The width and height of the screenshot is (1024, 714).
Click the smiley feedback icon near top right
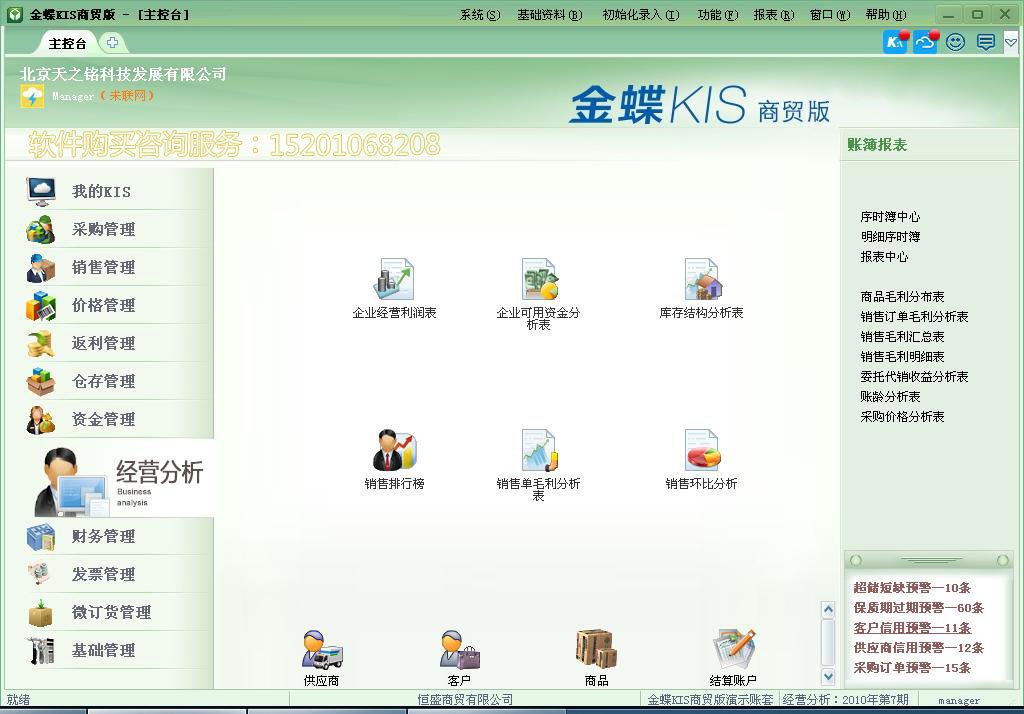[955, 42]
